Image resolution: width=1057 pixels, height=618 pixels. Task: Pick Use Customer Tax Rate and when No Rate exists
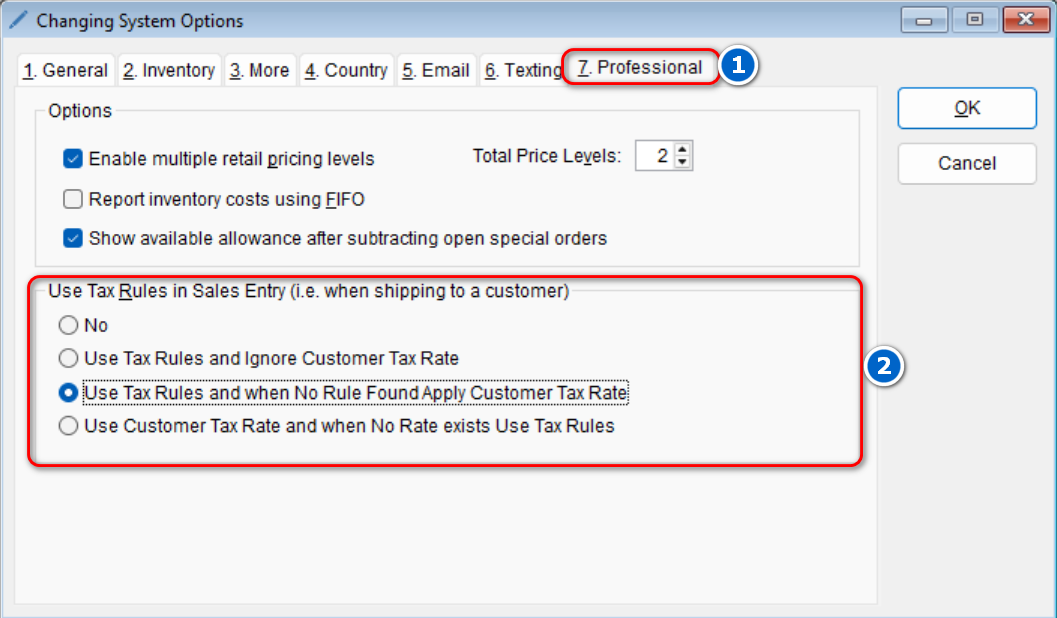point(68,426)
